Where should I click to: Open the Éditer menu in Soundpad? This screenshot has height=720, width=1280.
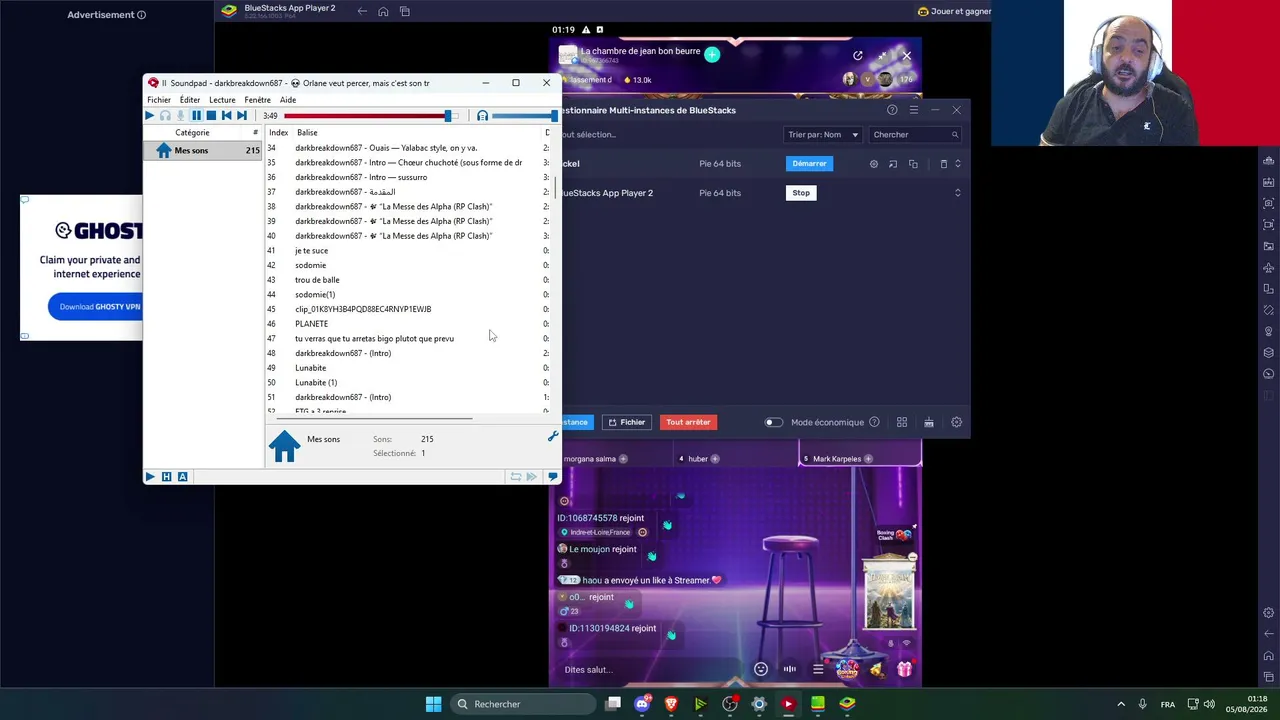(190, 100)
